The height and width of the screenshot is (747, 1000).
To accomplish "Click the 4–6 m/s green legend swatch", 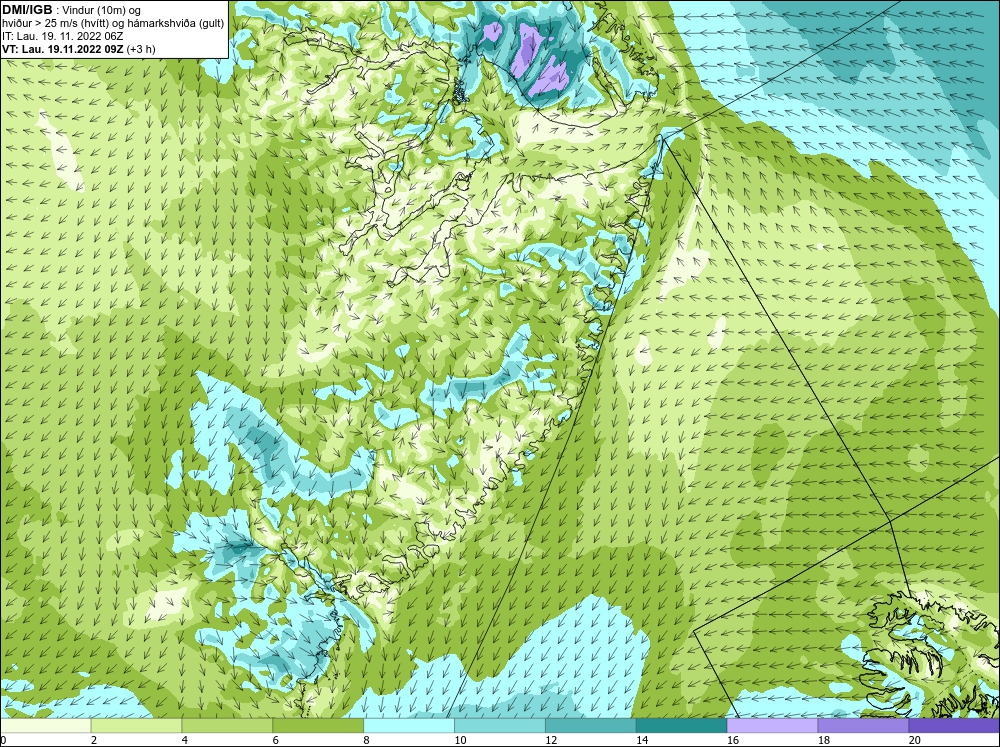I will click(227, 725).
